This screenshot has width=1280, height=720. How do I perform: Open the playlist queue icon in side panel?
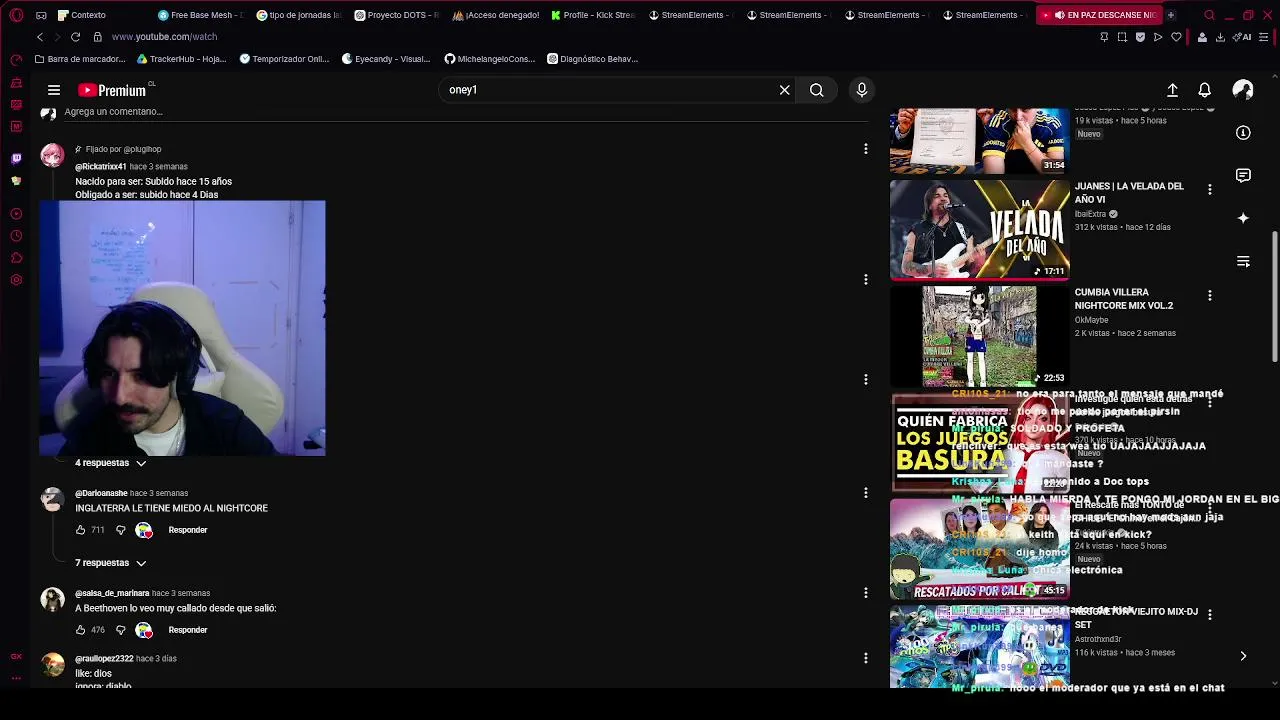click(1243, 261)
